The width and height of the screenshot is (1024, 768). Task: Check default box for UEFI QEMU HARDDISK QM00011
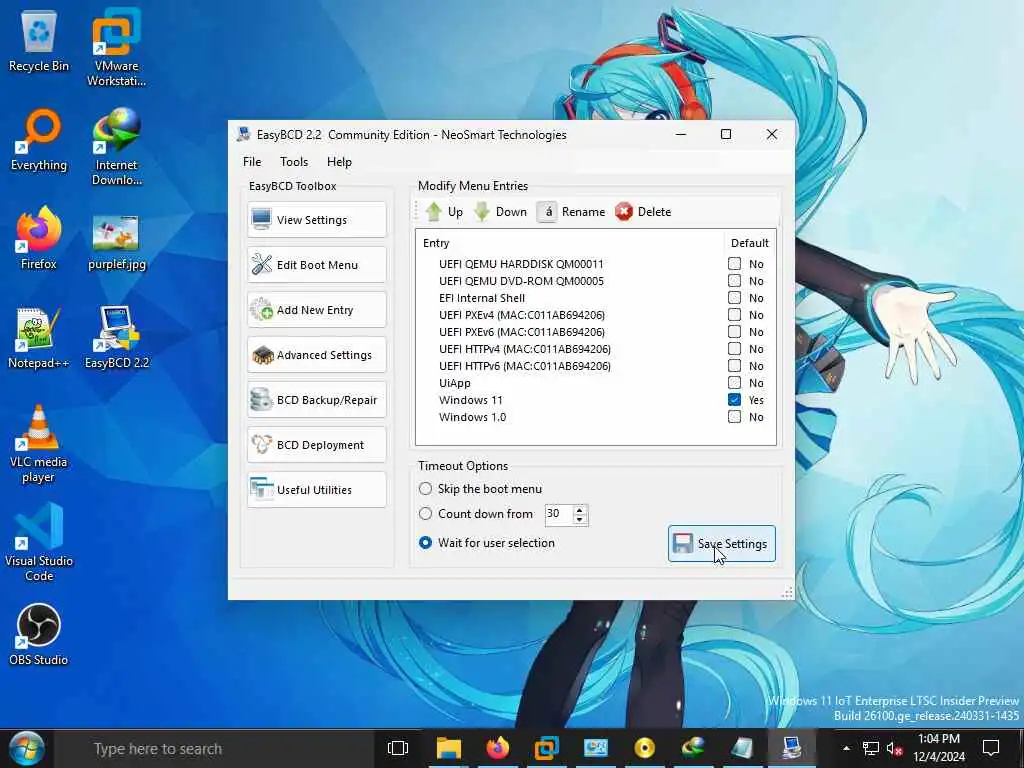[x=735, y=264]
